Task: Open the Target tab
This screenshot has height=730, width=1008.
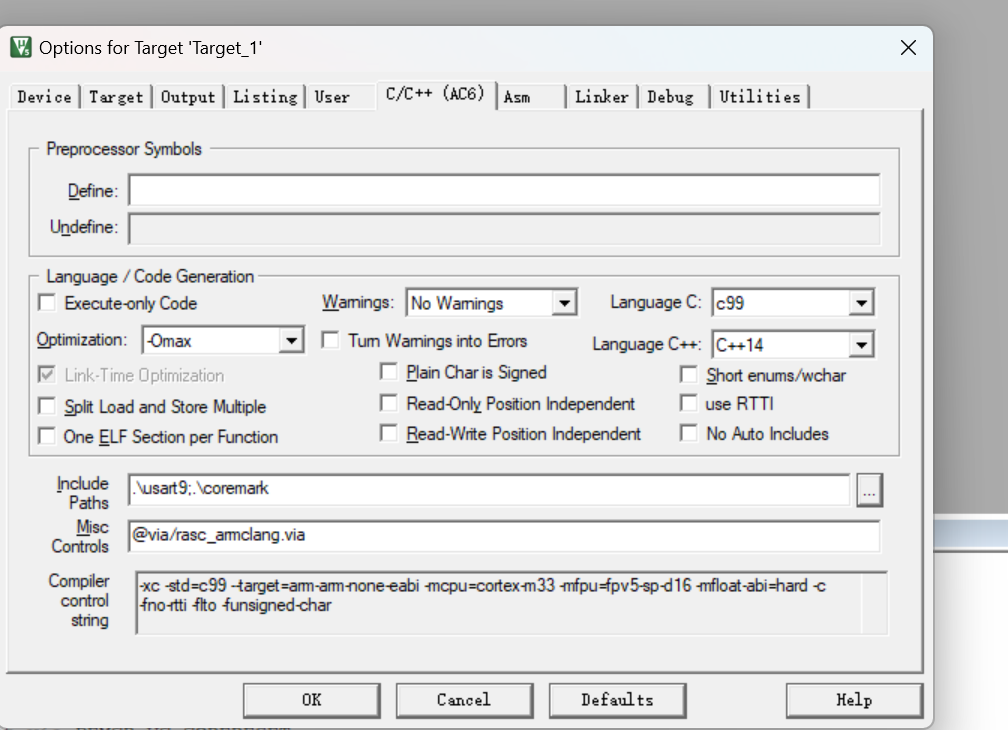Action: 116,97
